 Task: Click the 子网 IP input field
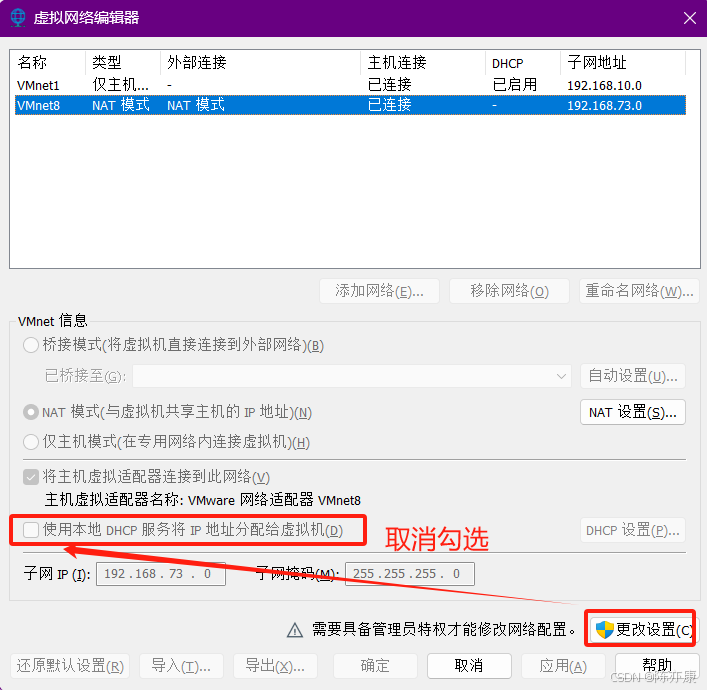point(161,574)
